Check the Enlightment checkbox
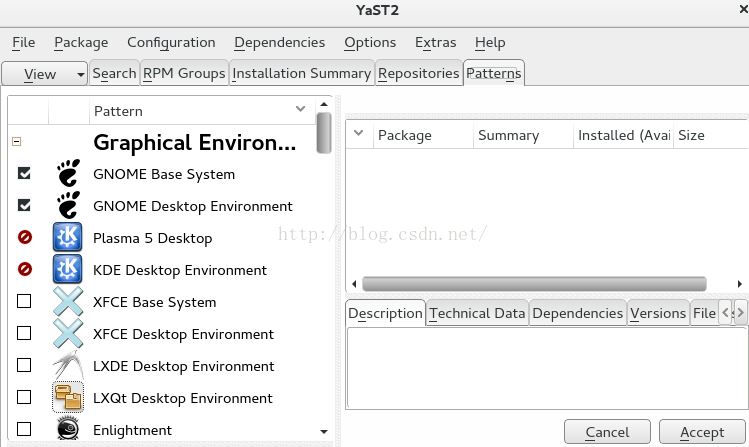The image size is (749, 447). (24, 429)
